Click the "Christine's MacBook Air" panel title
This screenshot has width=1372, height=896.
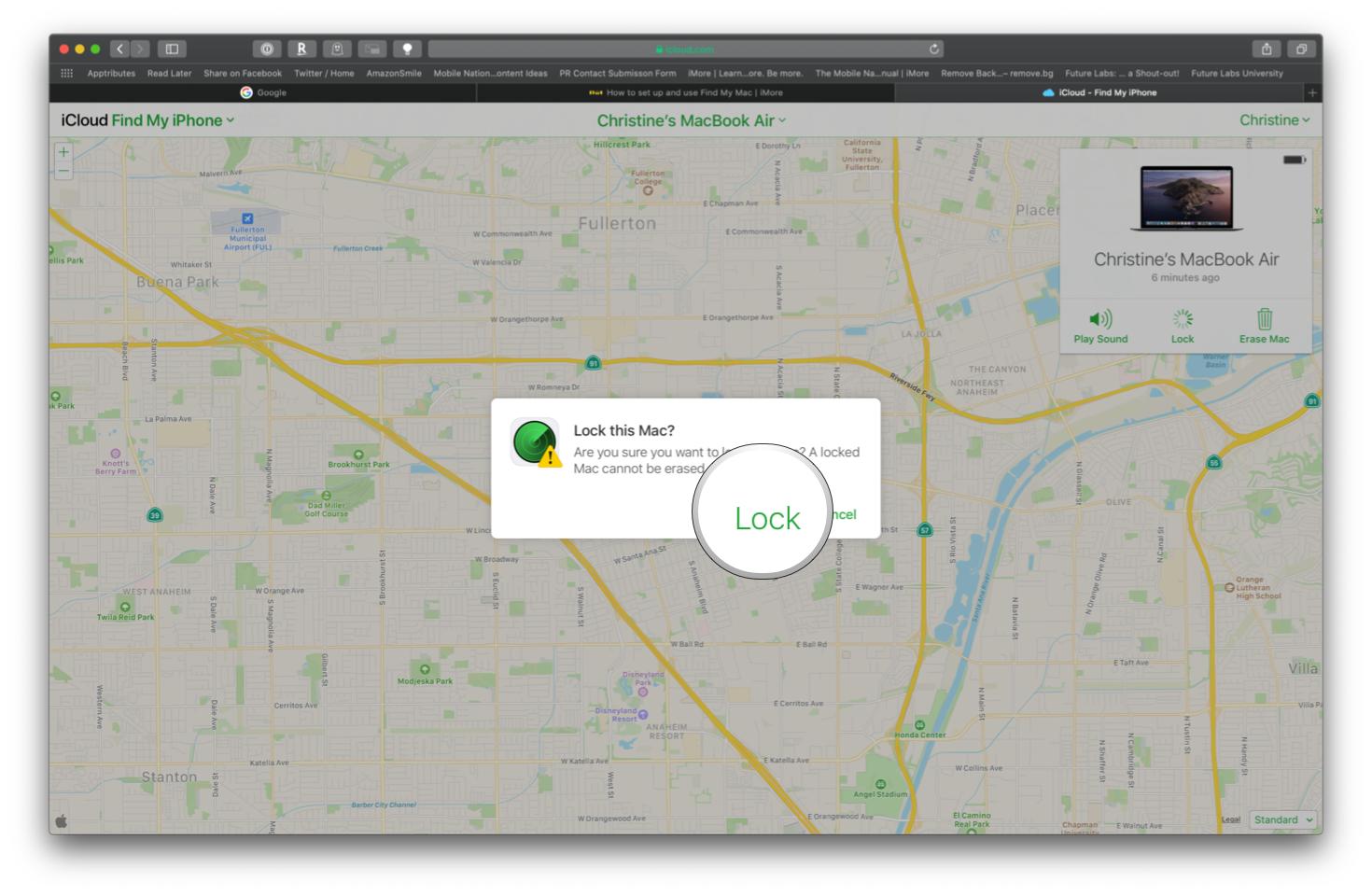point(1186,259)
